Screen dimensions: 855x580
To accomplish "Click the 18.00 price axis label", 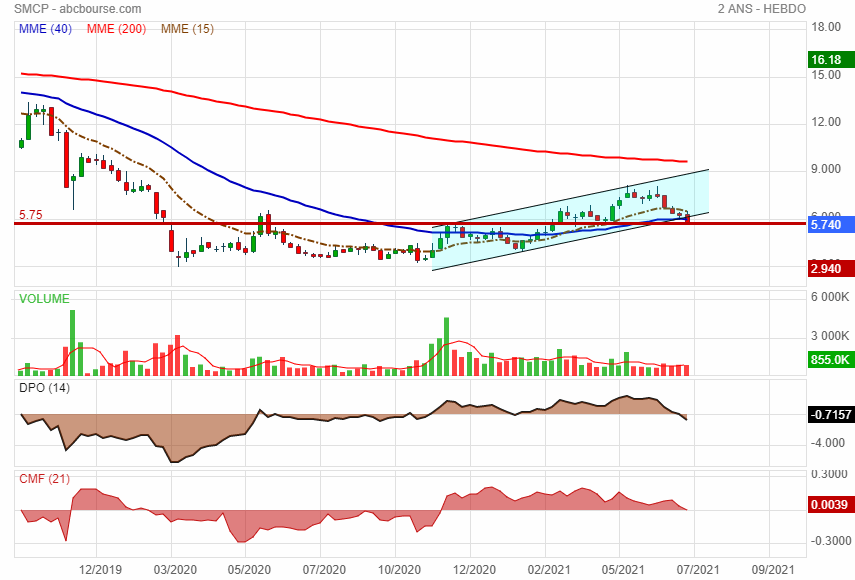I will (x=826, y=27).
